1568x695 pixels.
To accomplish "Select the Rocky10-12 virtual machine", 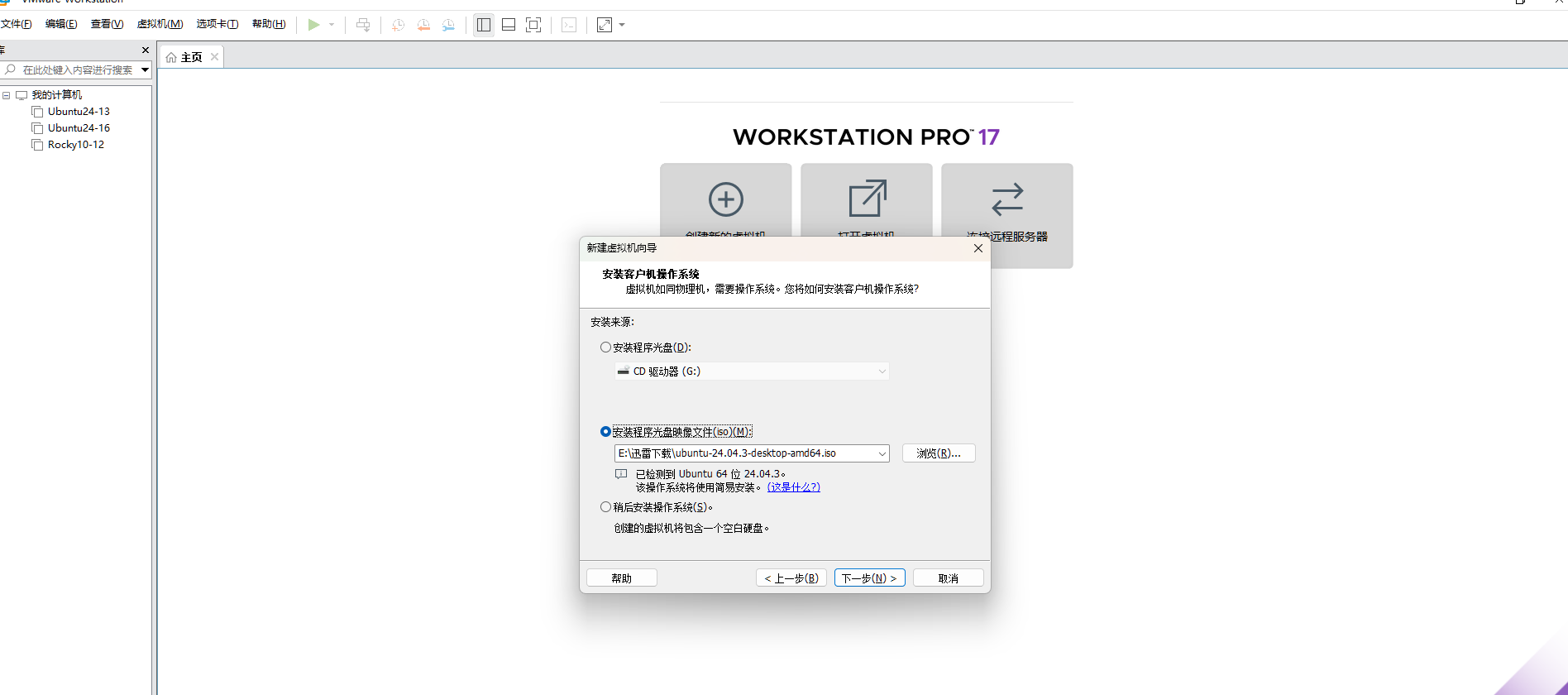I will click(76, 145).
